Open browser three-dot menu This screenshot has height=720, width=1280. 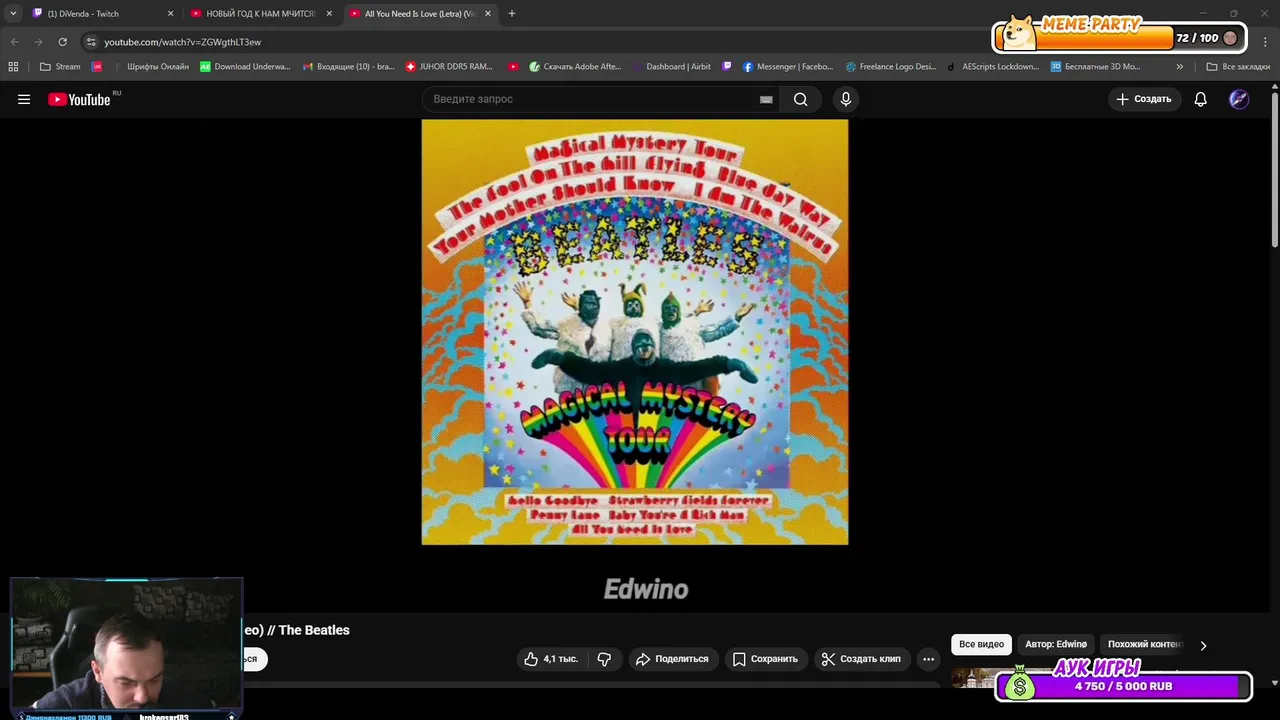[1266, 42]
